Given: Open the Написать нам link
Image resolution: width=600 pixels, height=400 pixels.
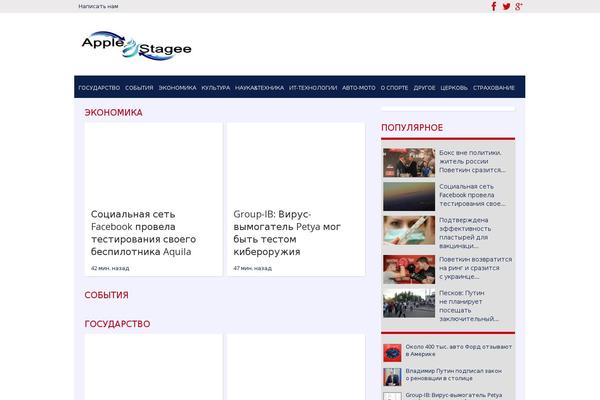Looking at the screenshot, I should coord(98,6).
